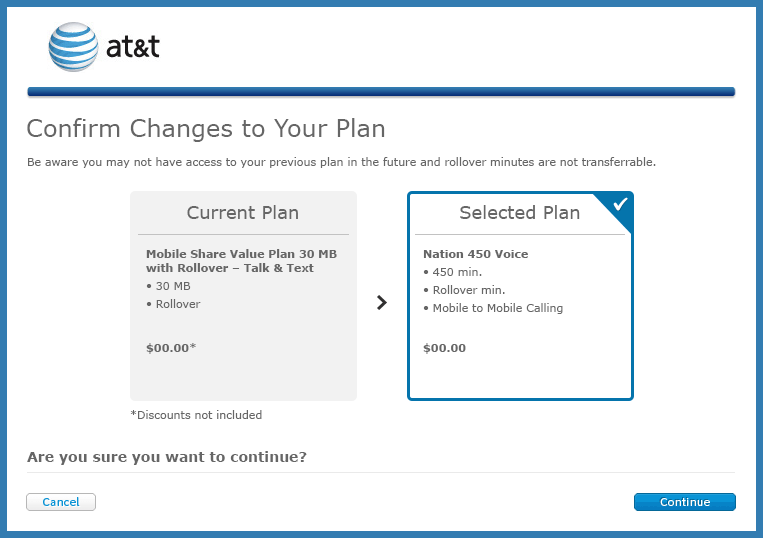Click the Nation 450 Voice plan title
The image size is (763, 538).
point(475,254)
